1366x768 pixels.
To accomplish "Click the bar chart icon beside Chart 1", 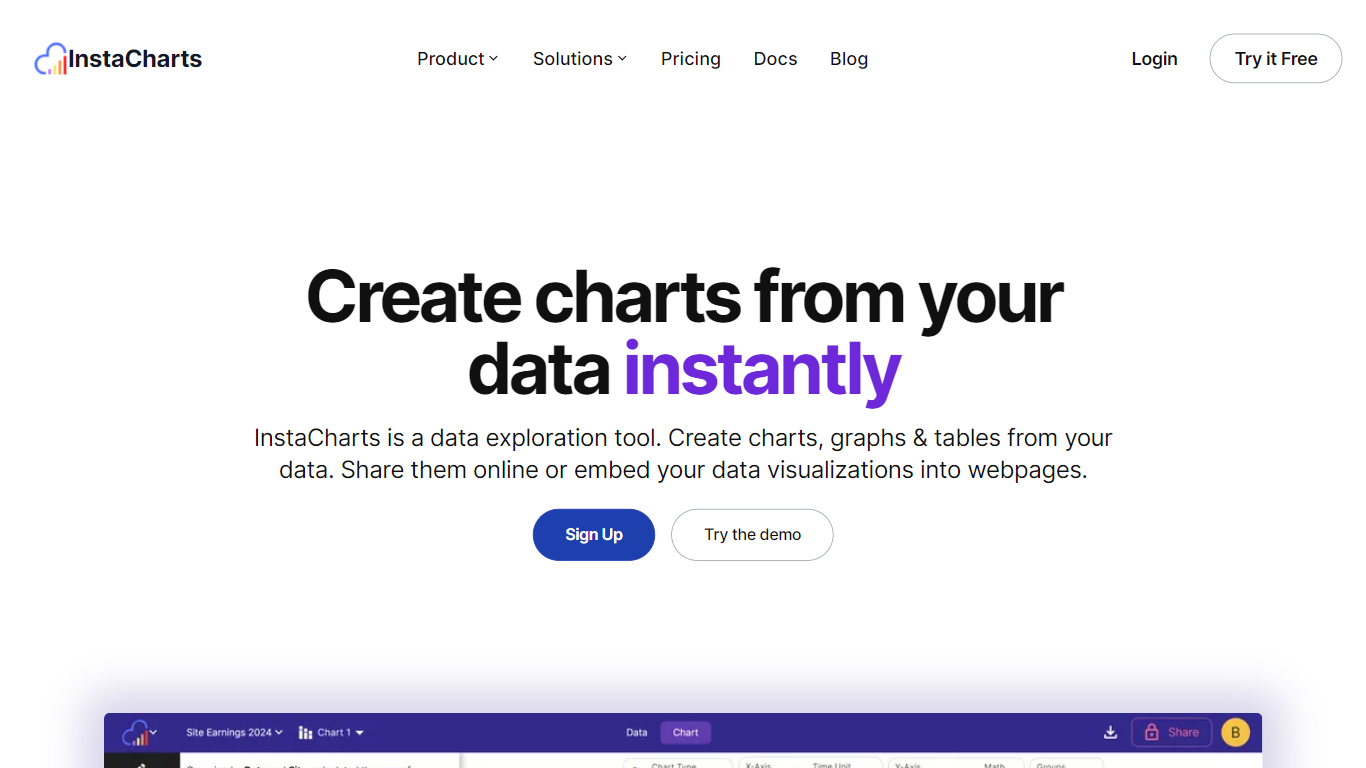I will click(306, 733).
